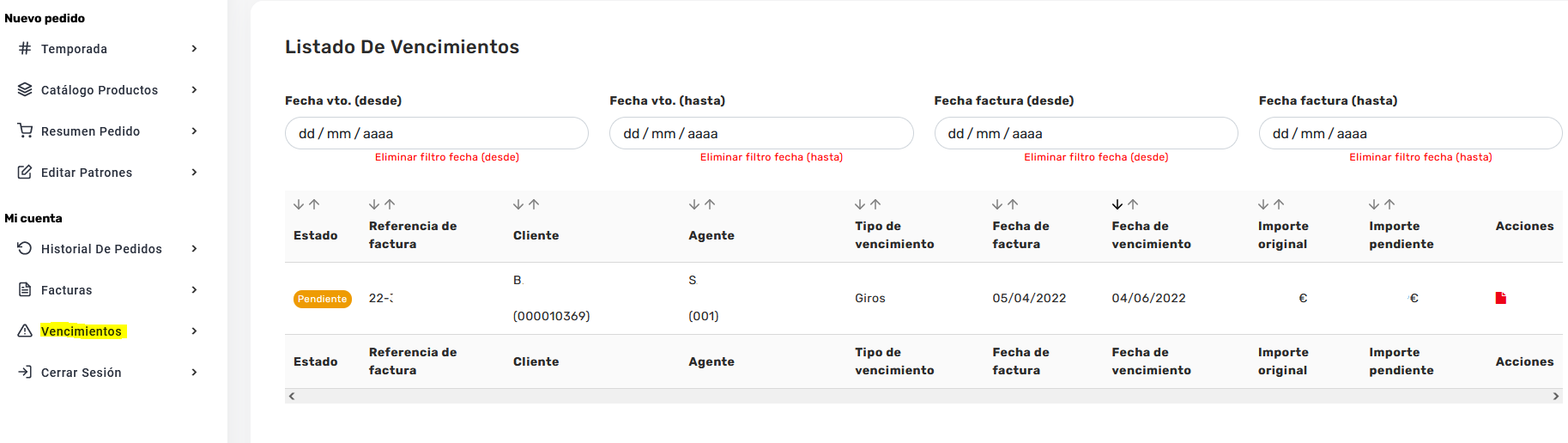
Task: Click Eliminar filtro under Fecha vto. (desde)
Action: point(446,157)
